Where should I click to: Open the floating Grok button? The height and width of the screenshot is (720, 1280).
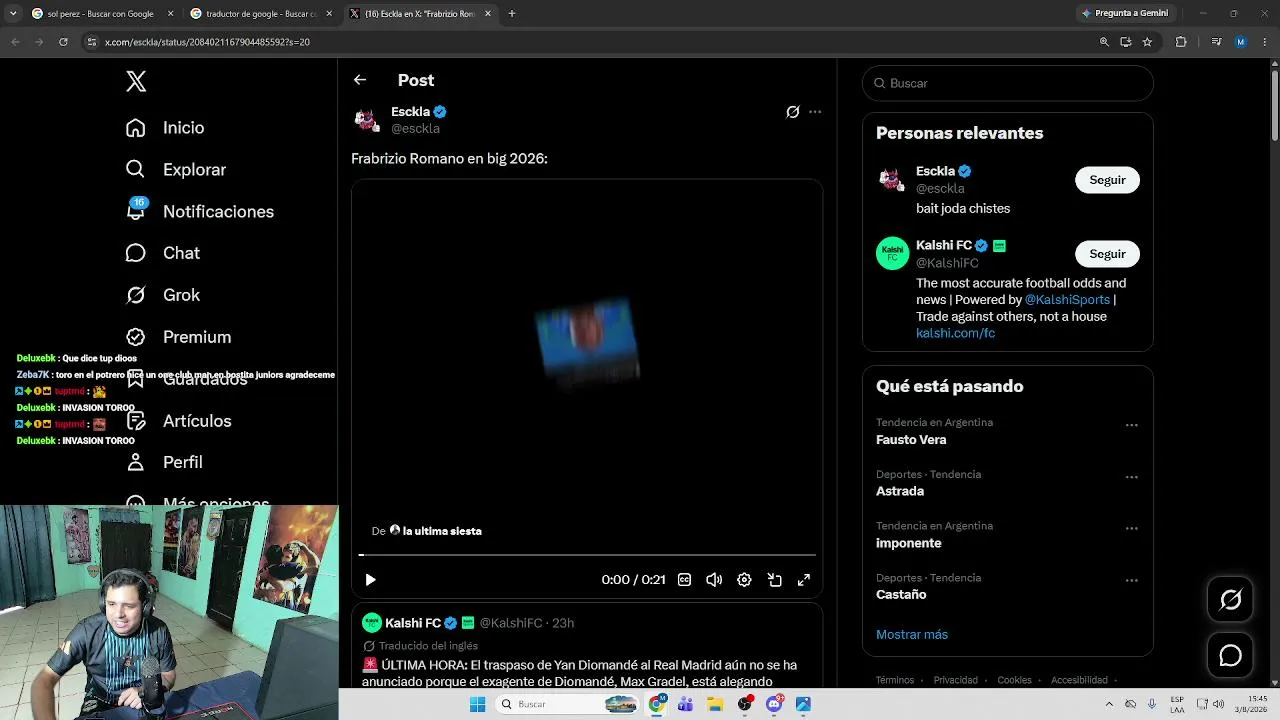pyautogui.click(x=1230, y=599)
